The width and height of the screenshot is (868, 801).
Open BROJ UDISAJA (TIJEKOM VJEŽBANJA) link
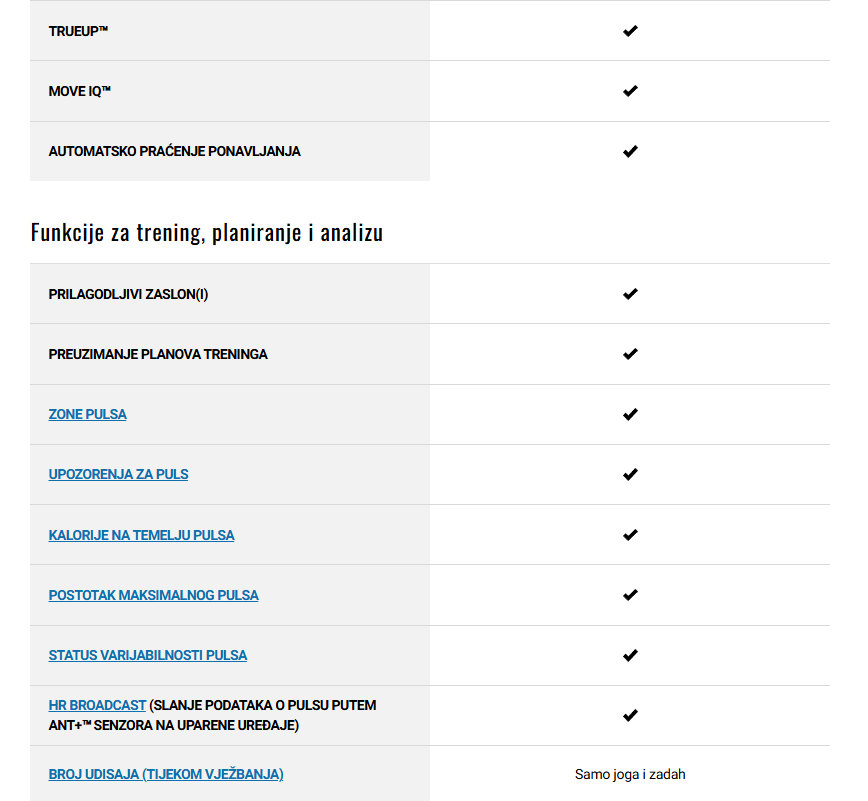tap(166, 774)
